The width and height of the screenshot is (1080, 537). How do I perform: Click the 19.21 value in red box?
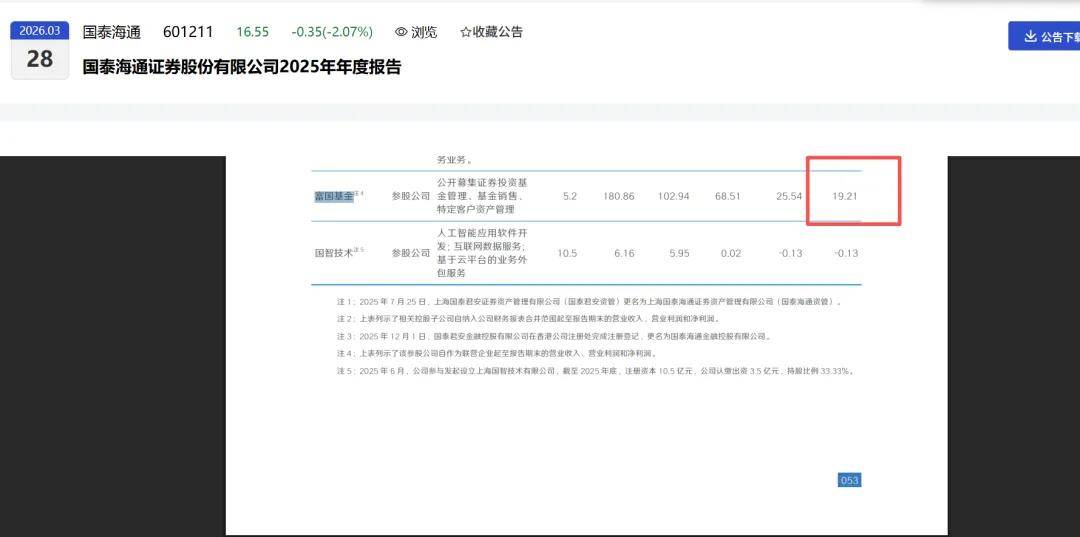(x=845, y=196)
